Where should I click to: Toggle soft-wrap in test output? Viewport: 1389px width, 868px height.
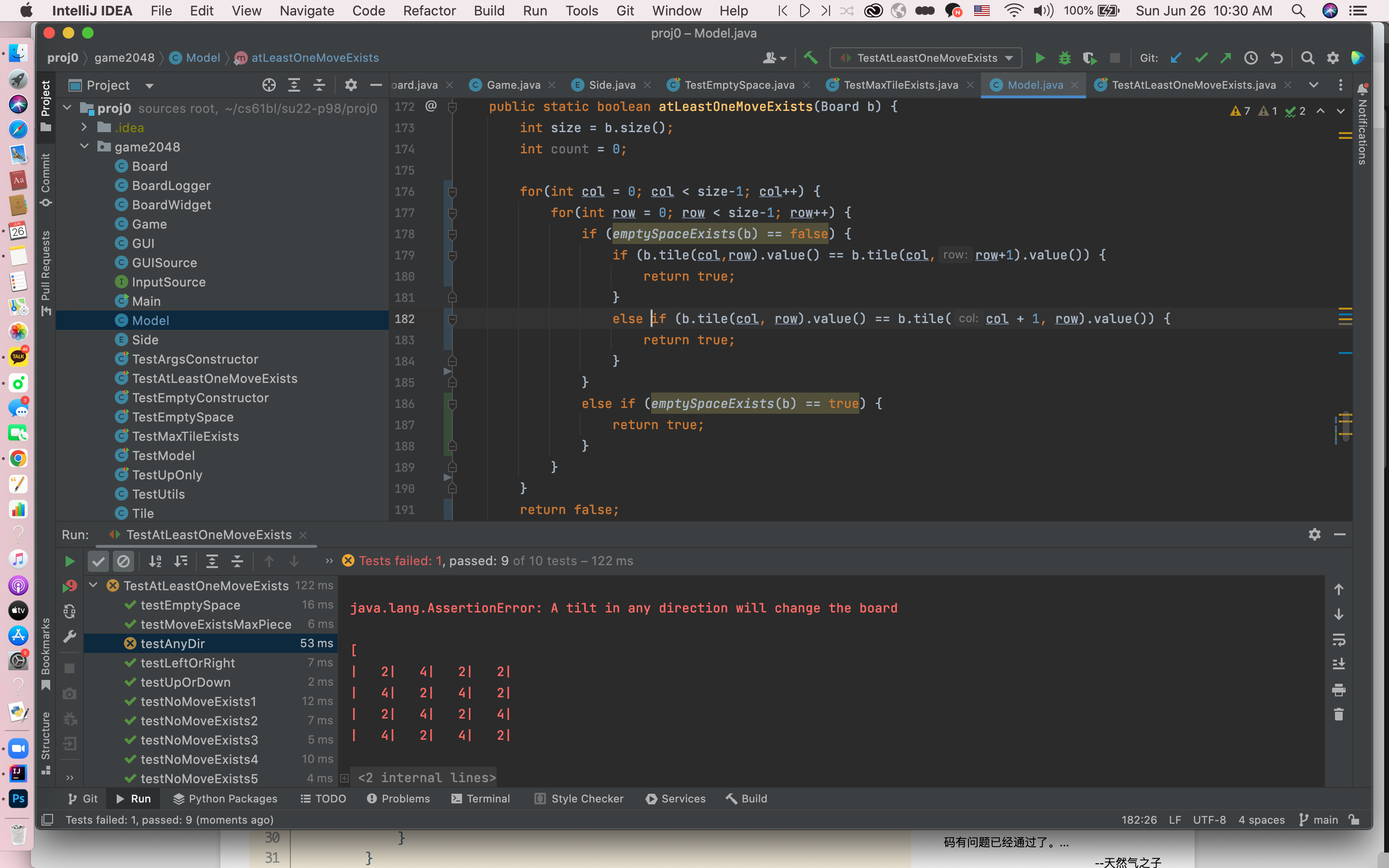click(1338, 639)
